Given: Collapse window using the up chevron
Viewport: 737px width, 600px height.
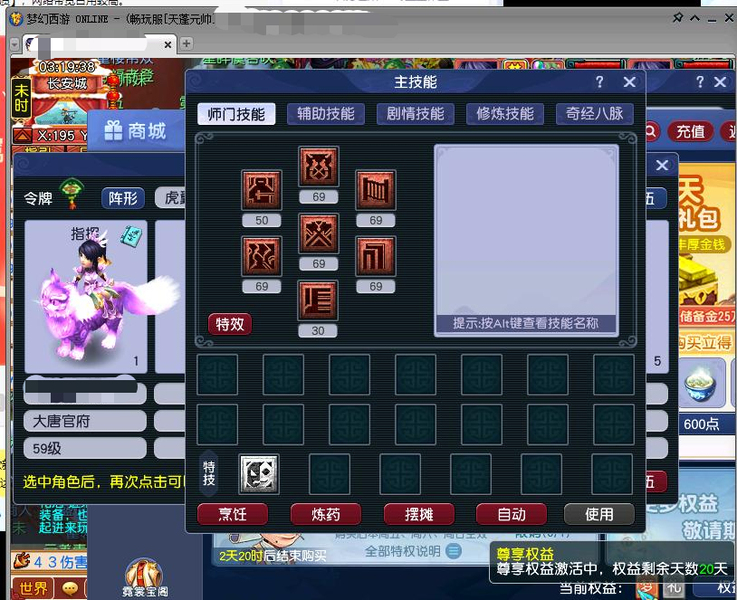Looking at the screenshot, I should (x=695, y=18).
